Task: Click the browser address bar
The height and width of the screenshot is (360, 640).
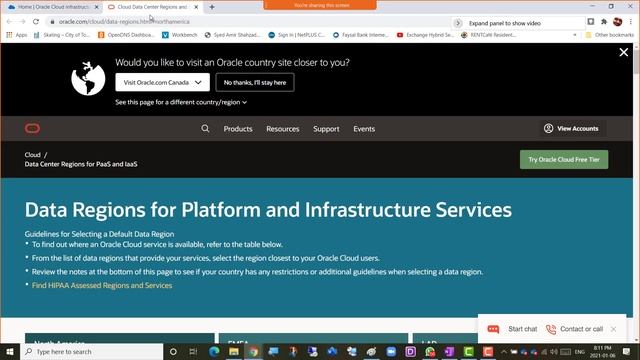Action: 249,22
